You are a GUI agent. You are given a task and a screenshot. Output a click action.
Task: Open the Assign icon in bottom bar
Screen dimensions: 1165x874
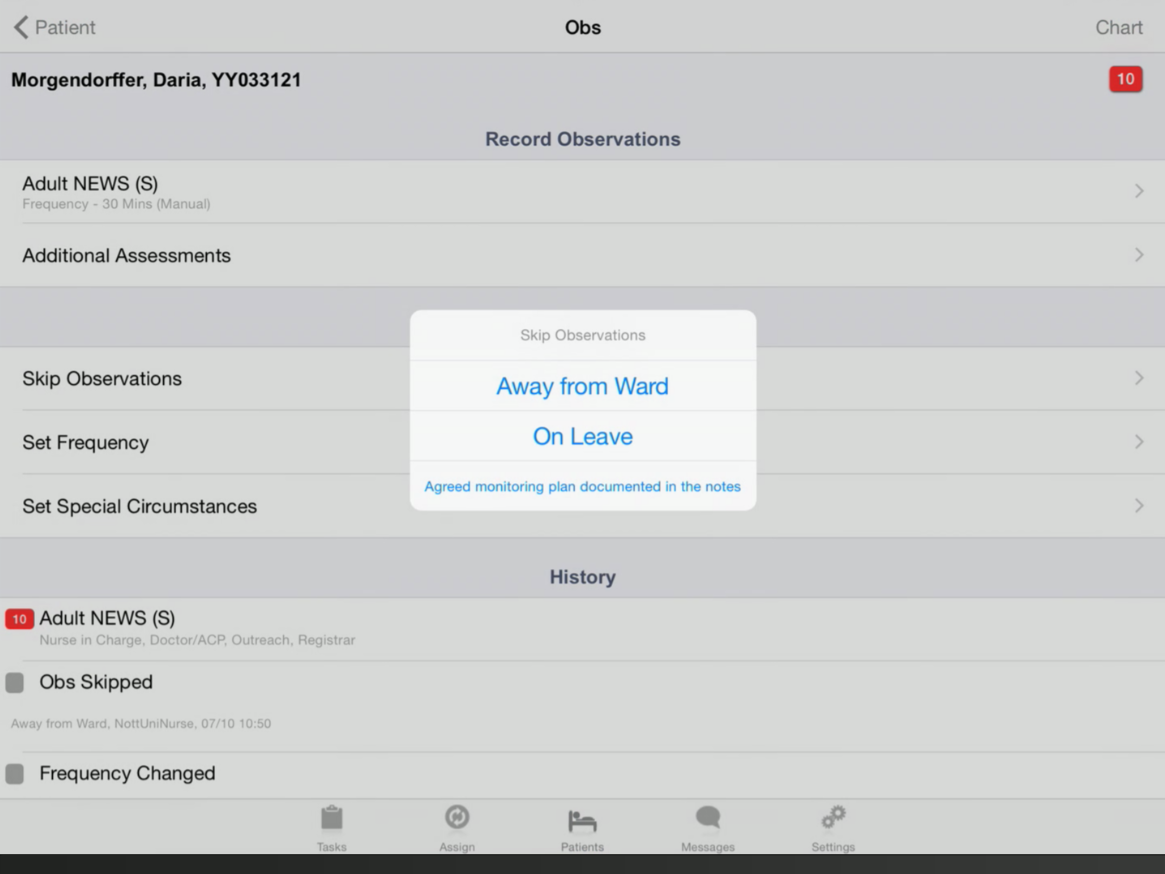pyautogui.click(x=457, y=819)
